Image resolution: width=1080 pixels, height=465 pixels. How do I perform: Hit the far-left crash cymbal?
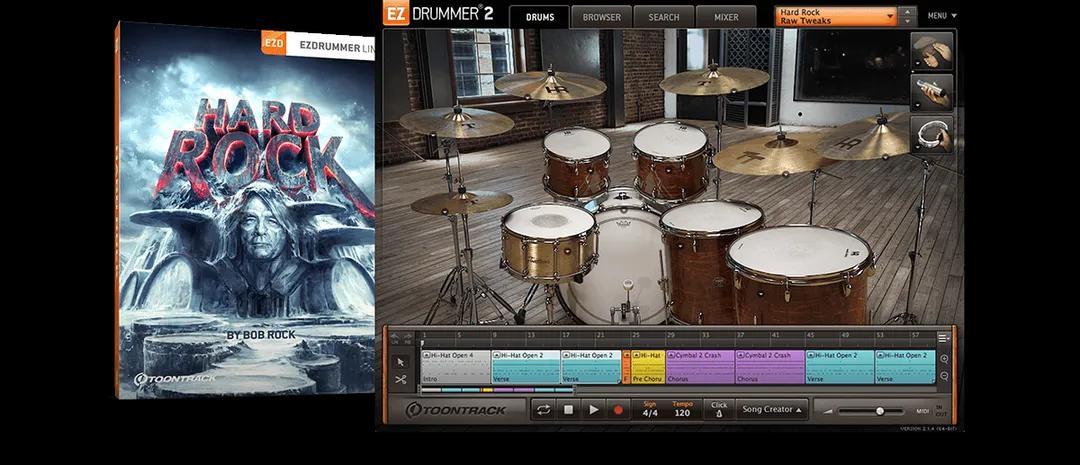(x=457, y=121)
